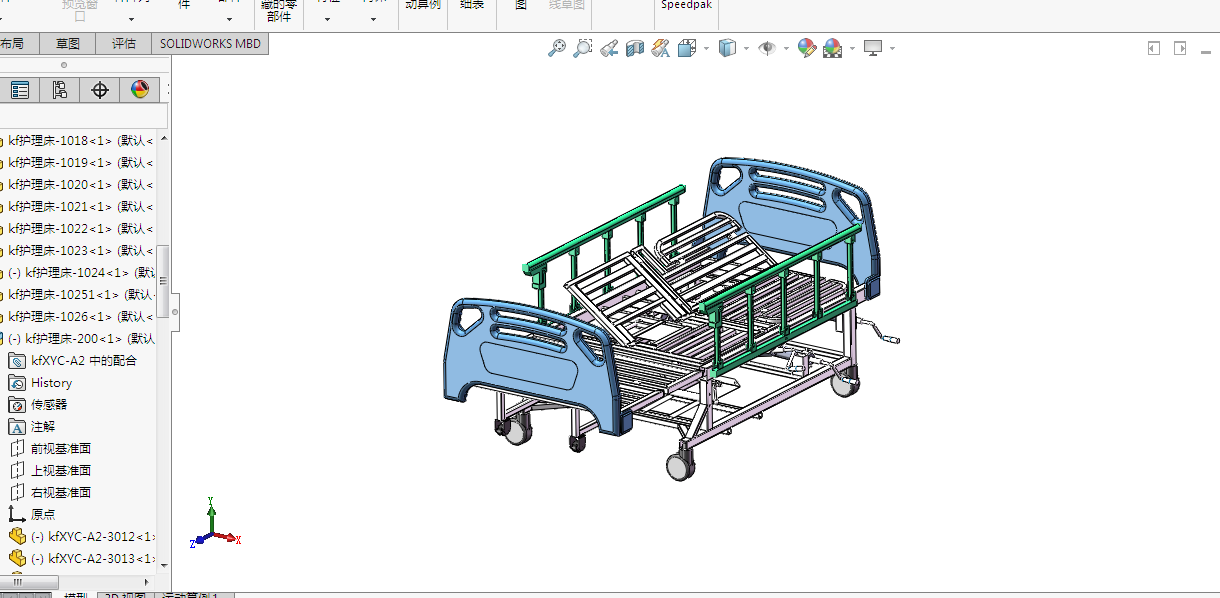Click the right viewport pane arrow button
This screenshot has height=598, width=1220.
1180,48
